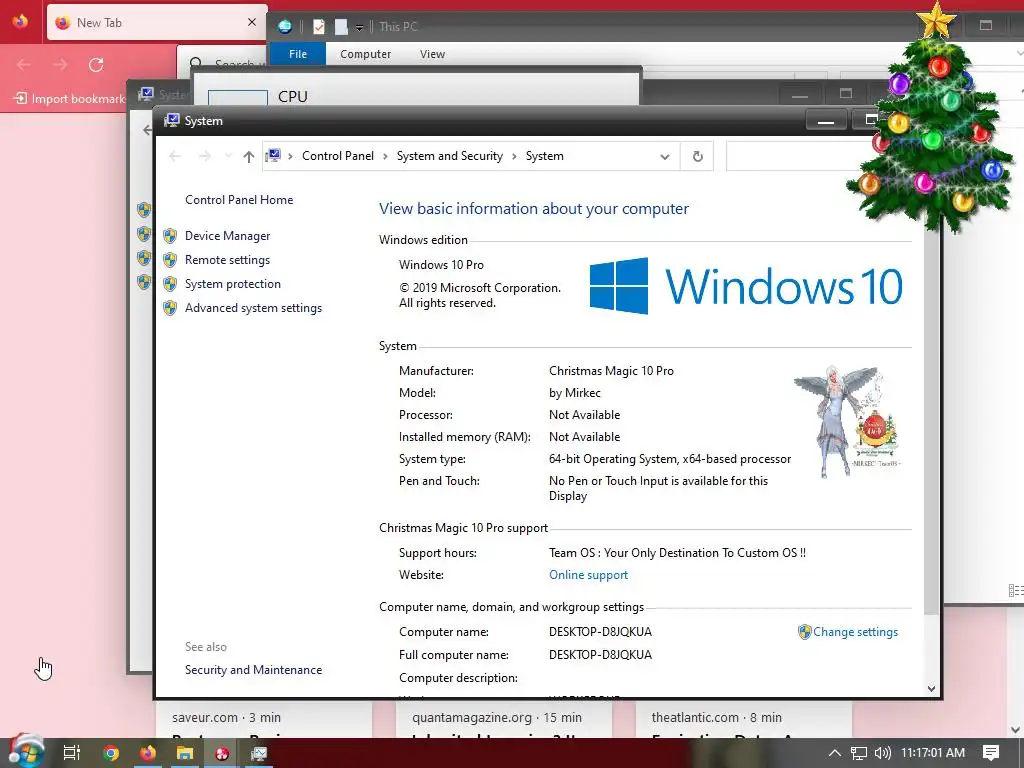Open the taskbar clock showing 11:17:01 AM

tap(933, 753)
